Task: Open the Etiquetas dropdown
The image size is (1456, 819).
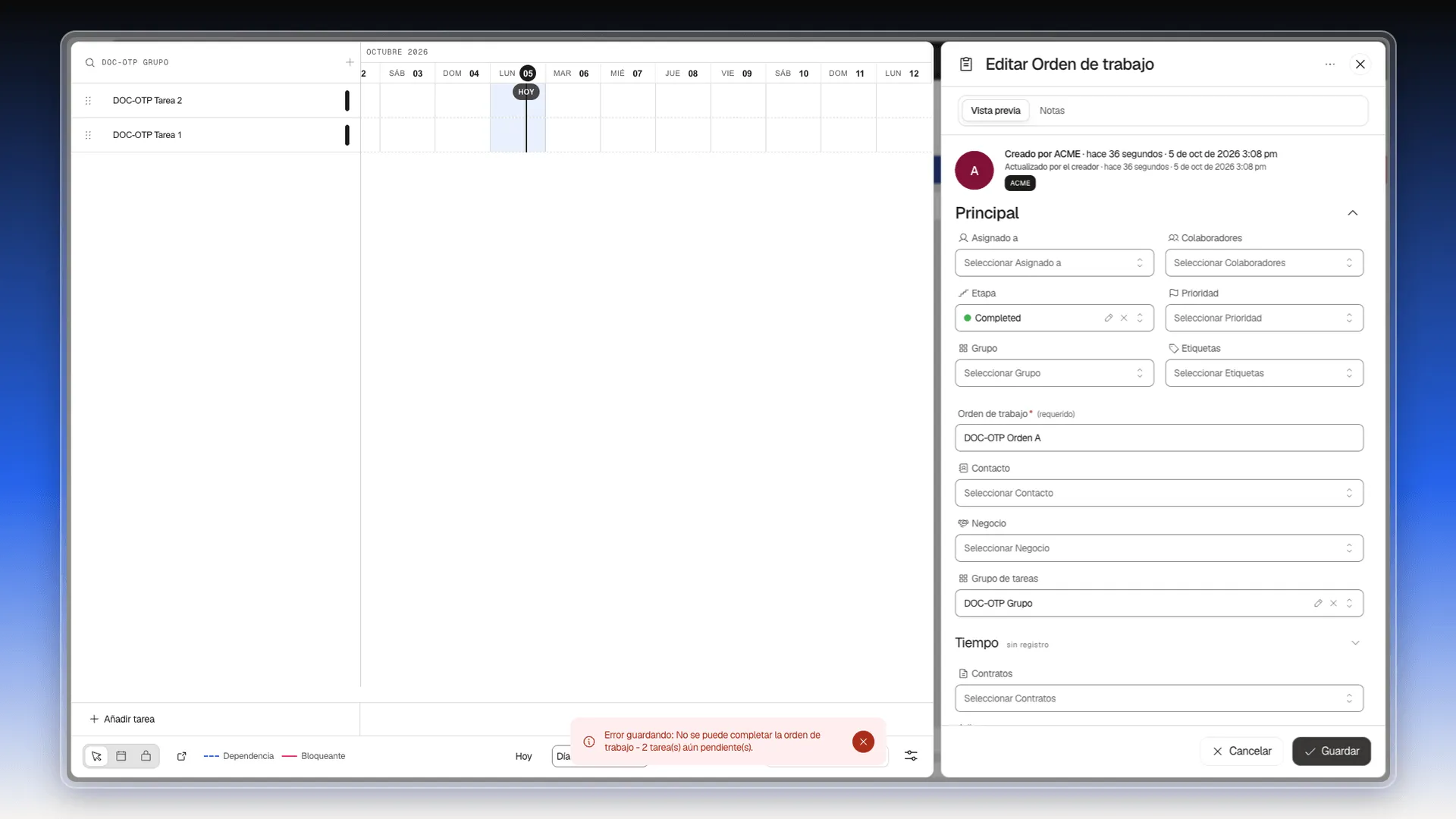Action: [x=1264, y=373]
